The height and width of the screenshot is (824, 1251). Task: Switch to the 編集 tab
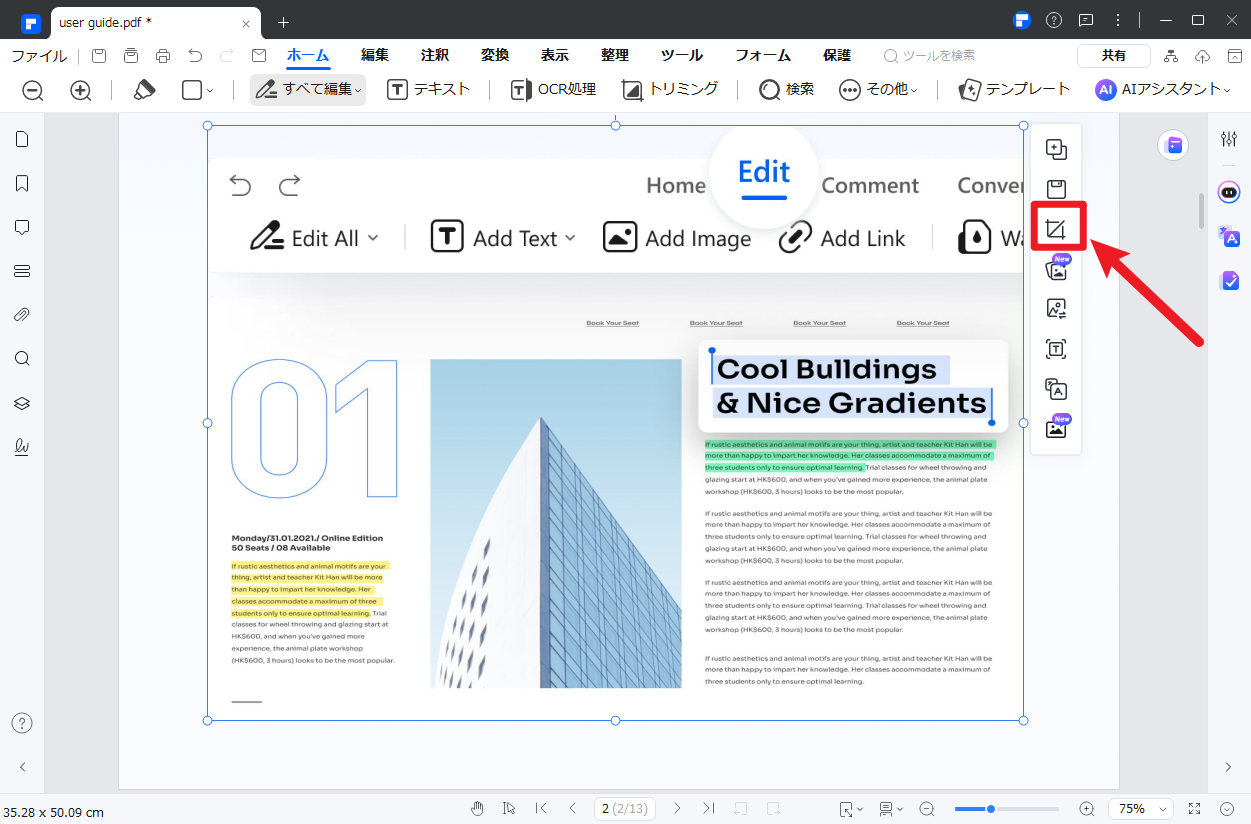pyautogui.click(x=375, y=56)
